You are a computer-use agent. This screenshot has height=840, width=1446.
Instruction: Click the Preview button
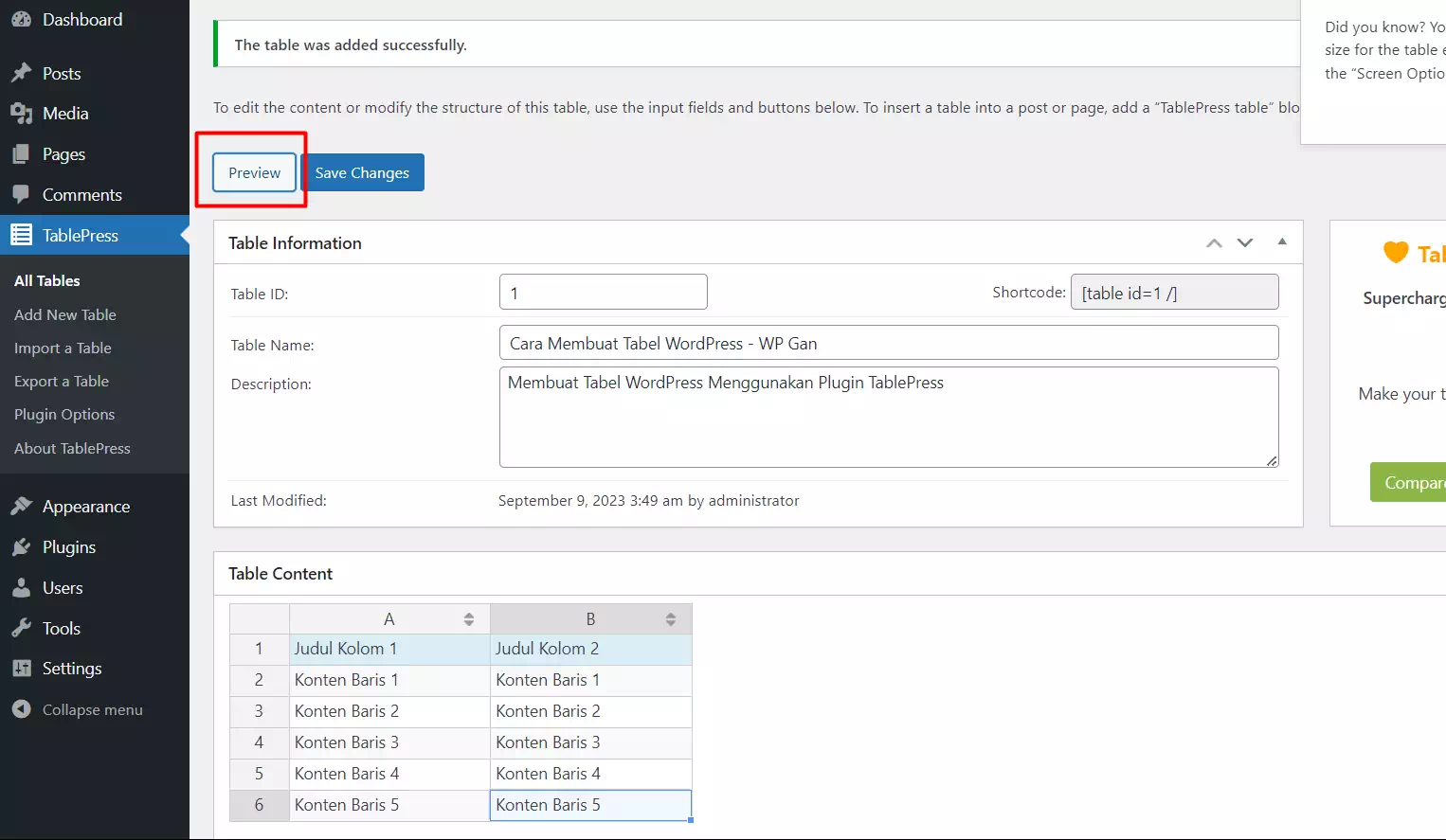pos(254,172)
